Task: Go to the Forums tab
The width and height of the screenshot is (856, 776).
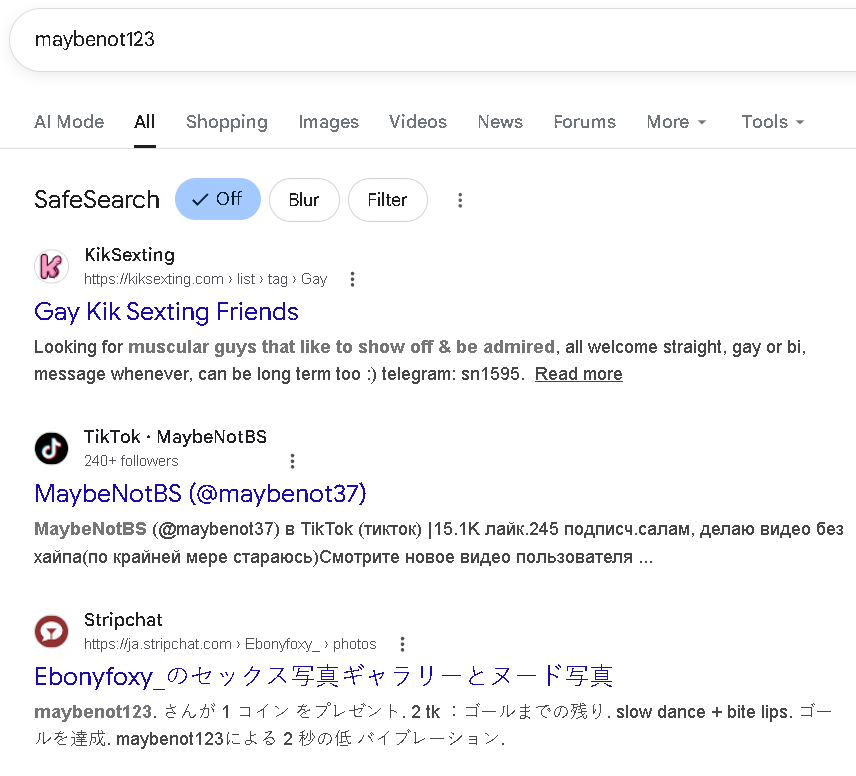Action: click(x=584, y=122)
